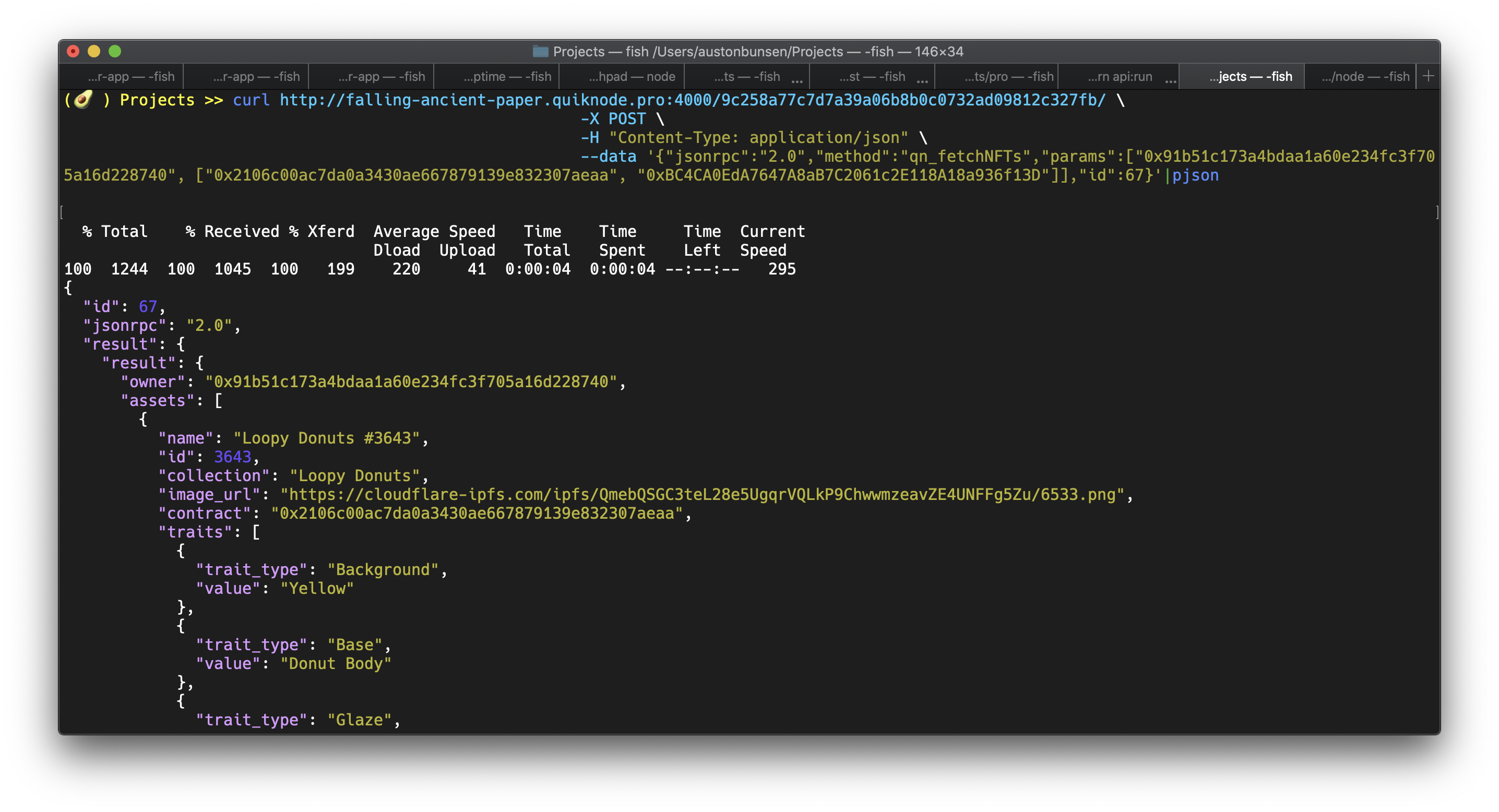Click the "traits" key
The image size is (1499, 812).
click(195, 532)
